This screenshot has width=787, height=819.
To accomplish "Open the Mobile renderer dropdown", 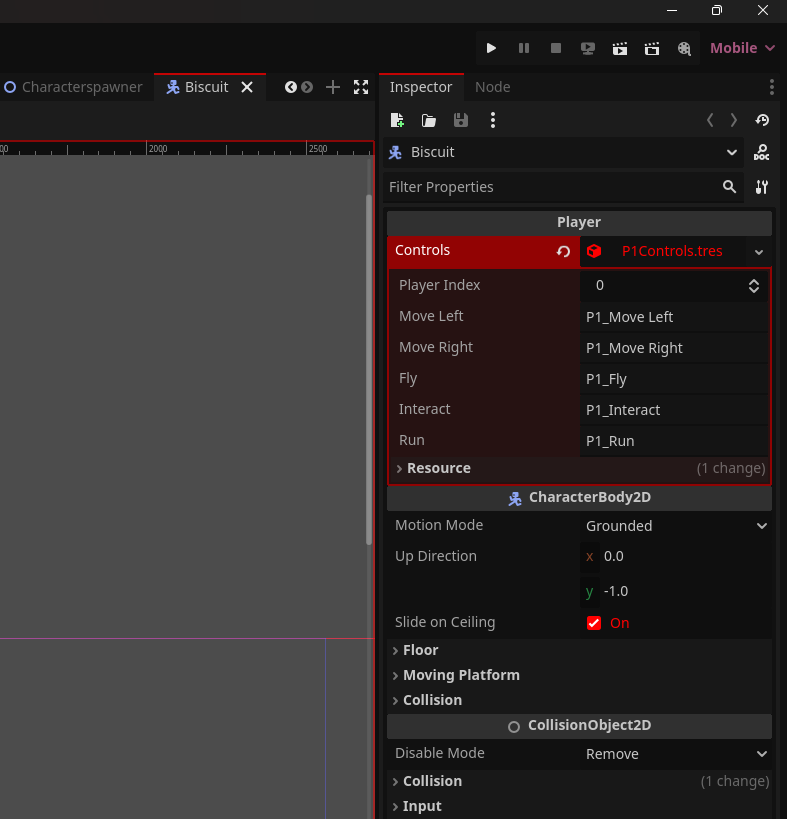I will 742,48.
